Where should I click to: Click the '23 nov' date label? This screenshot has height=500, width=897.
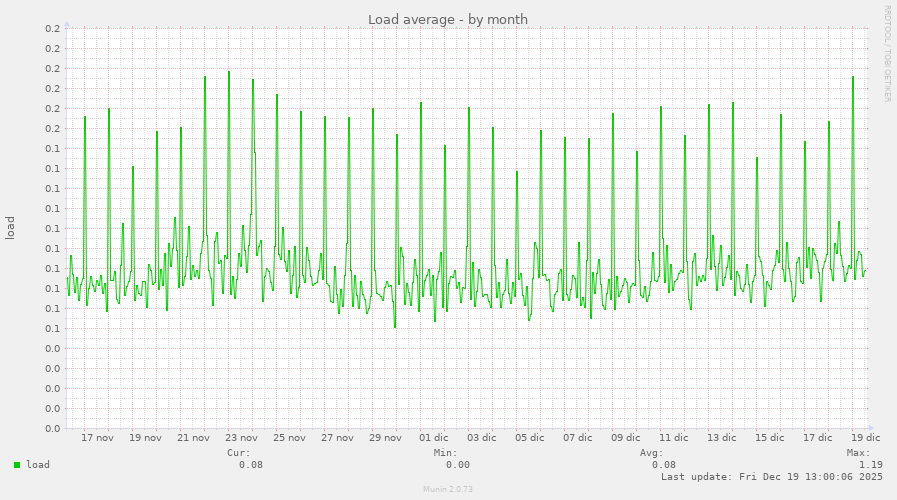[x=241, y=438]
